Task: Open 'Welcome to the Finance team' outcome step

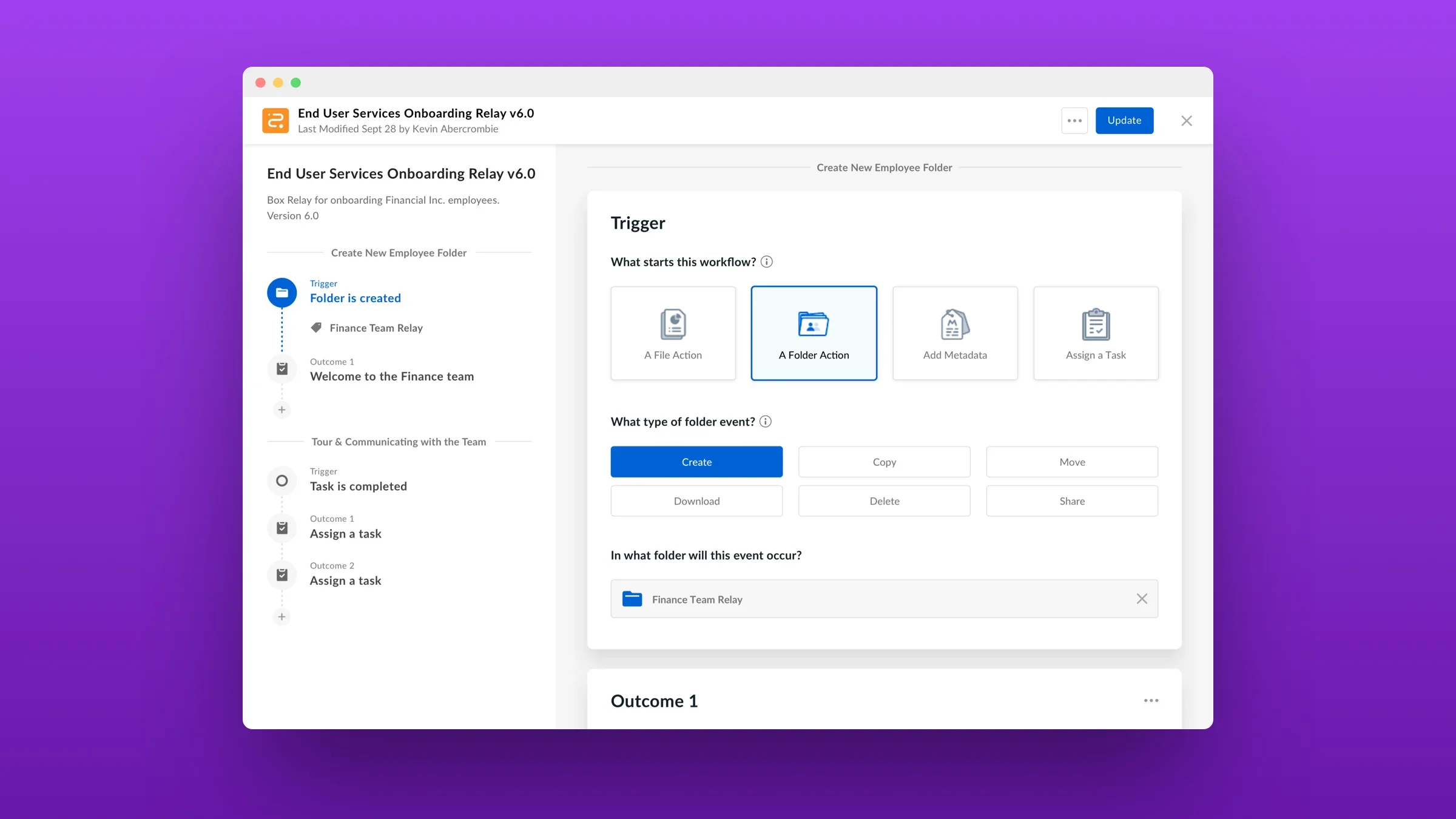Action: (391, 376)
